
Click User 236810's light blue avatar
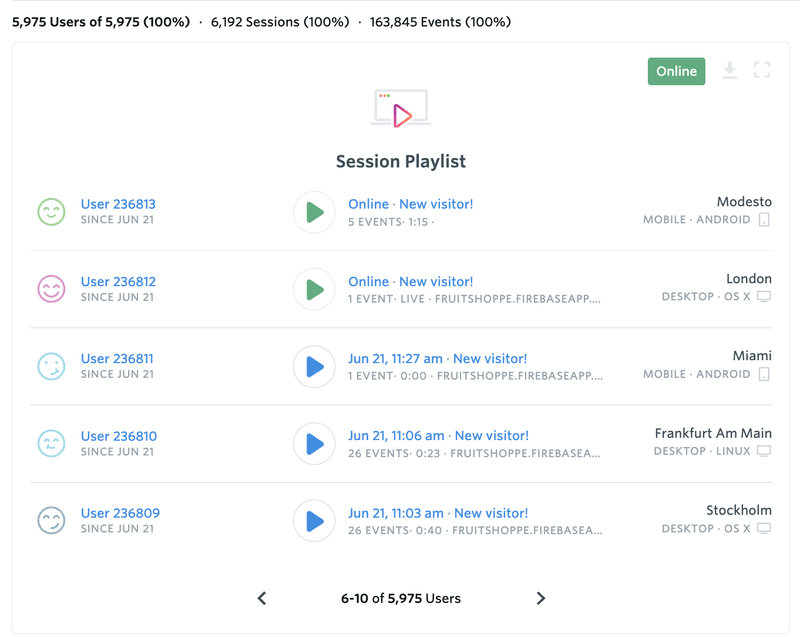[x=51, y=443]
